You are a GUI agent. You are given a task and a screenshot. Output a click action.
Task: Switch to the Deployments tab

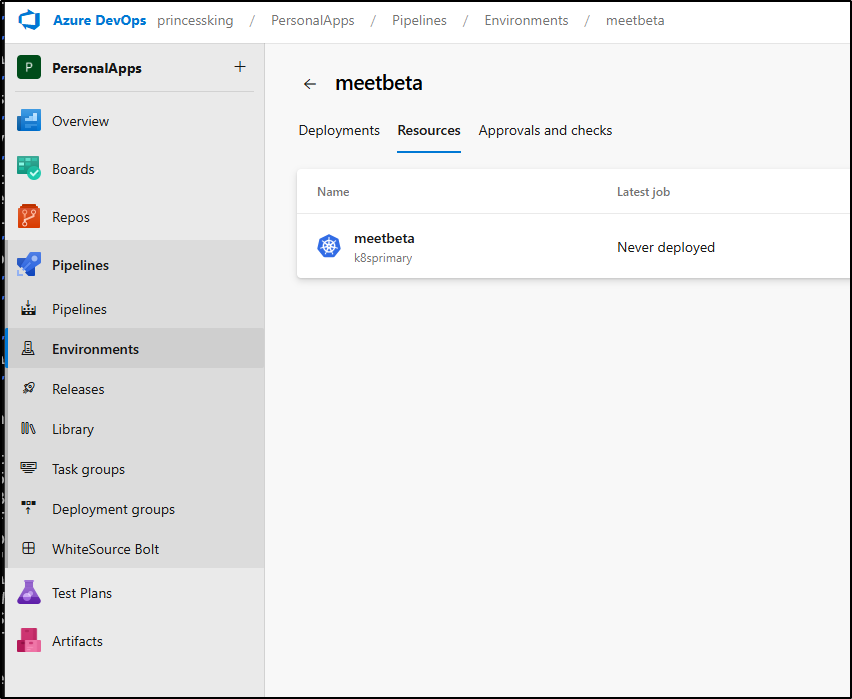[x=339, y=130]
